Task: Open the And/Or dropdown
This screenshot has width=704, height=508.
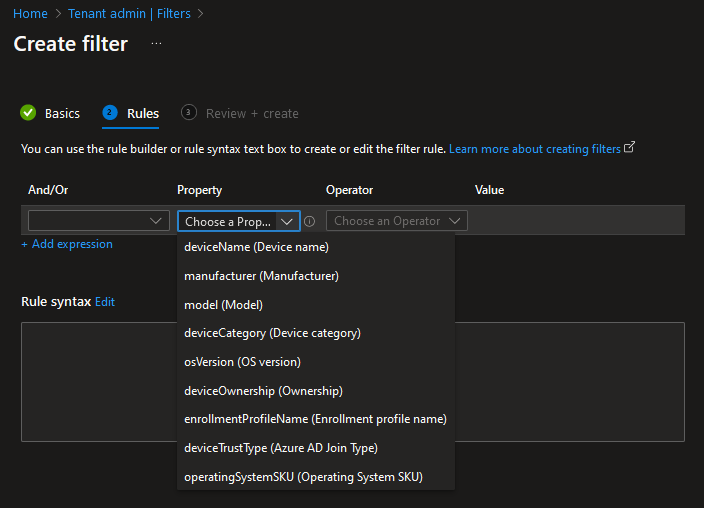Action: pos(99,221)
